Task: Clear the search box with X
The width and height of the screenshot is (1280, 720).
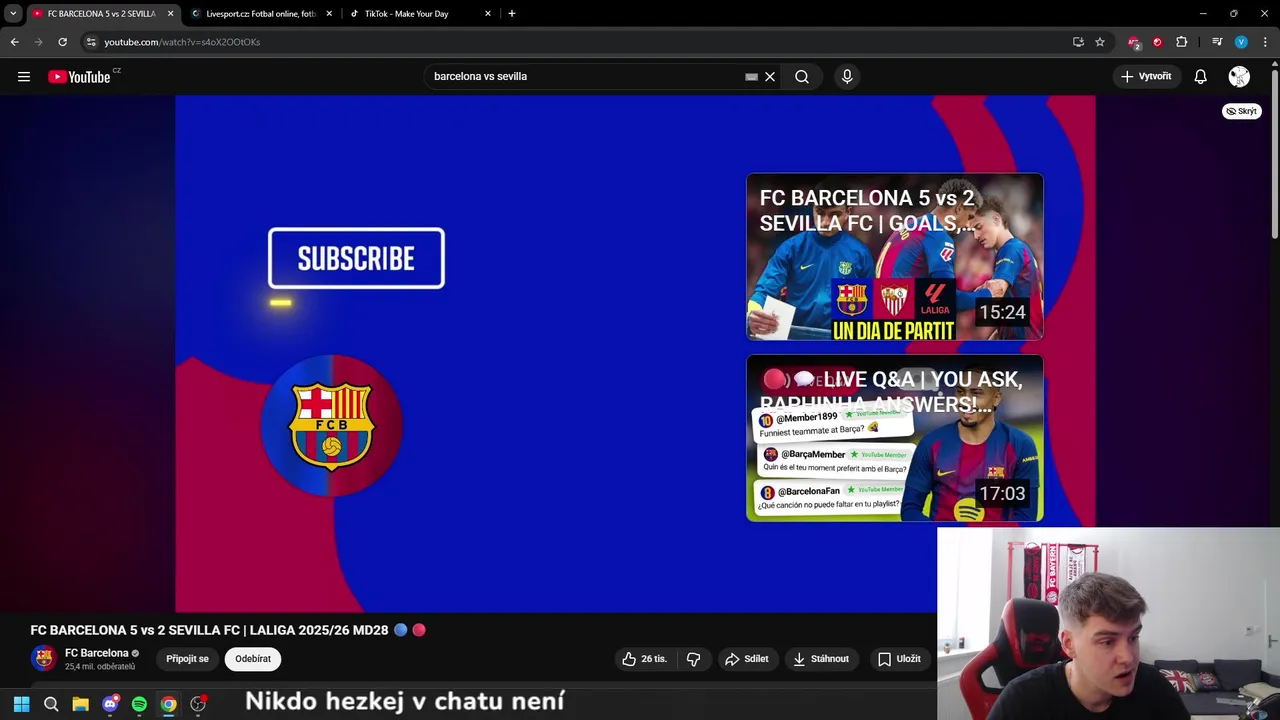Action: (770, 77)
